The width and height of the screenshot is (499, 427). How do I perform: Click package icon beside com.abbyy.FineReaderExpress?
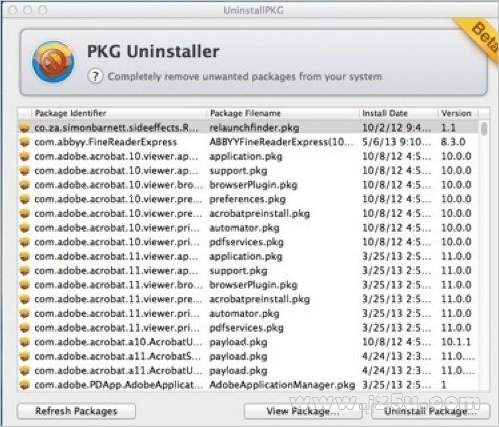pyautogui.click(x=25, y=142)
